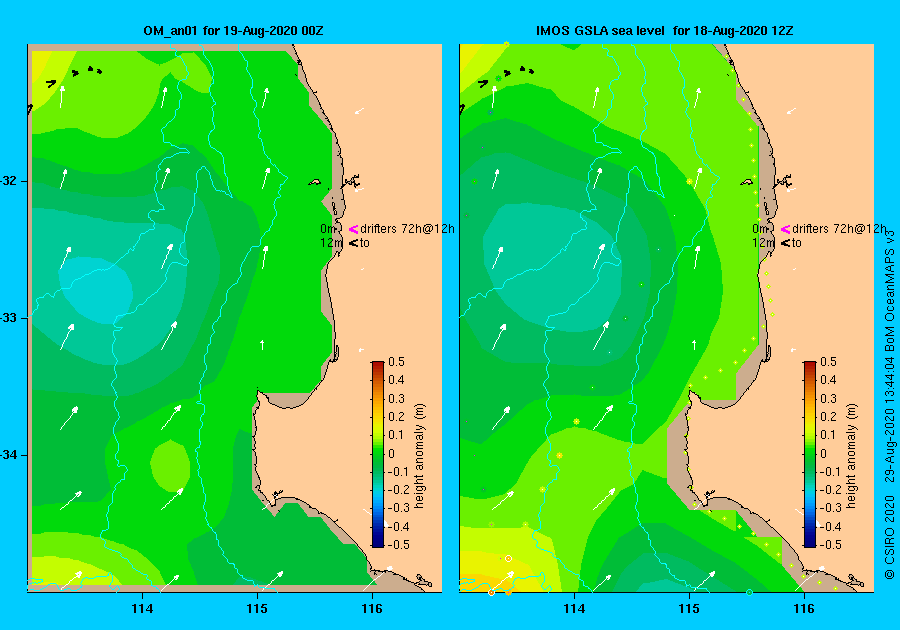This screenshot has width=900, height=630.
Task: Click the '0.5' tick on OM_an01 colour bar
Action: coord(396,362)
